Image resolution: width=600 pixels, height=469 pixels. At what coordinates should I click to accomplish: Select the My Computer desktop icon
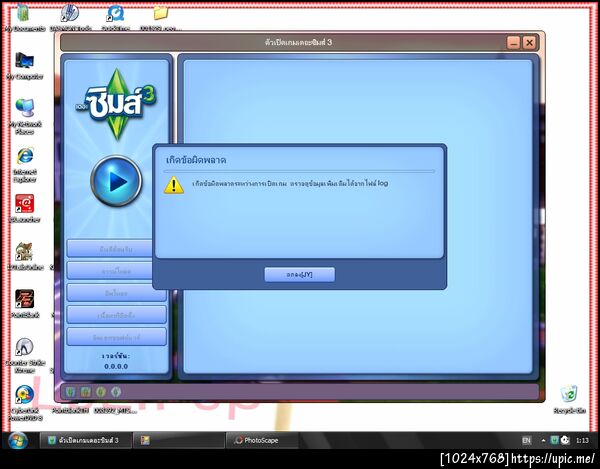[x=24, y=66]
